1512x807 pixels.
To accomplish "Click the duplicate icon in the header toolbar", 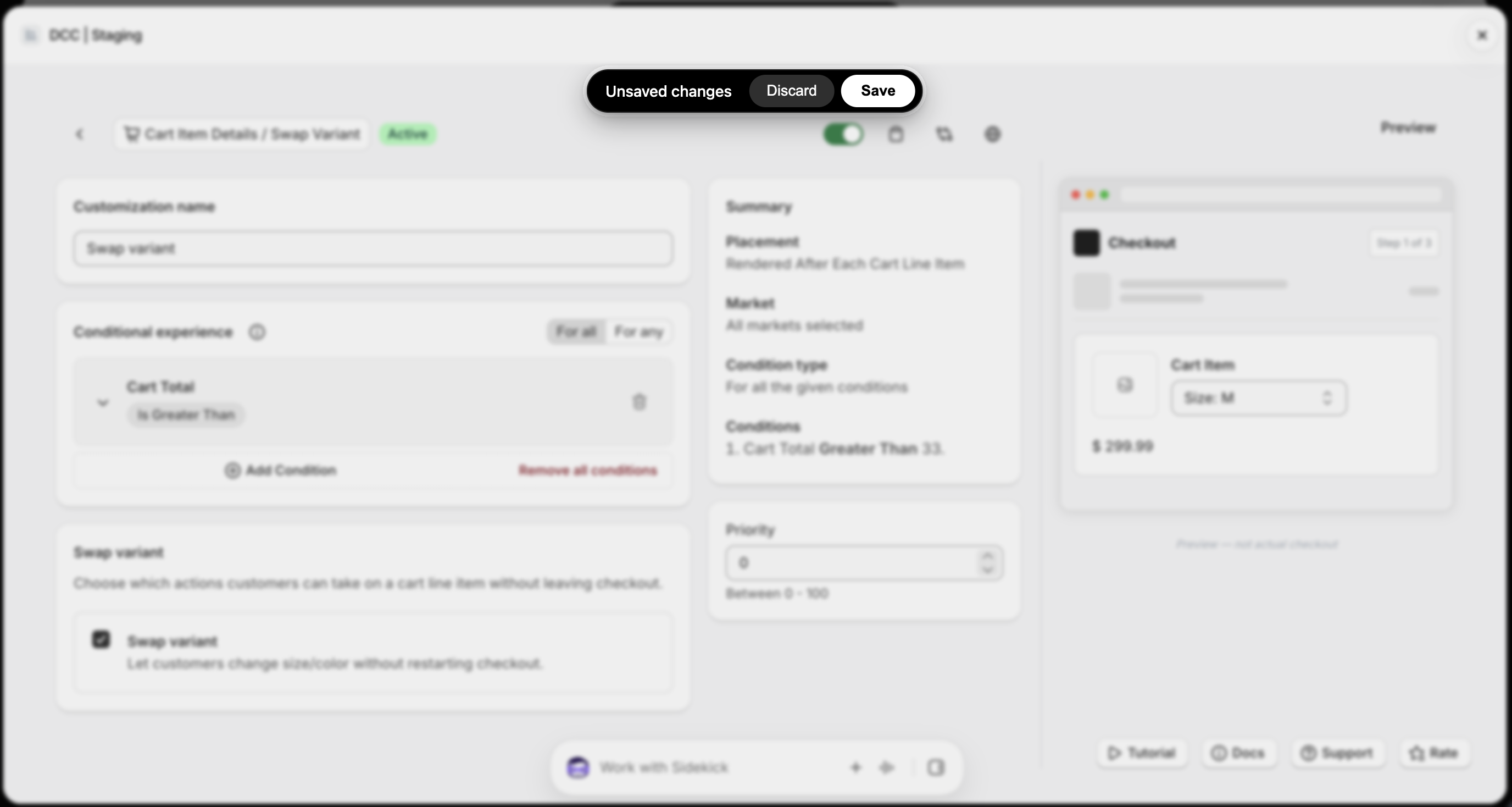I will 944,135.
